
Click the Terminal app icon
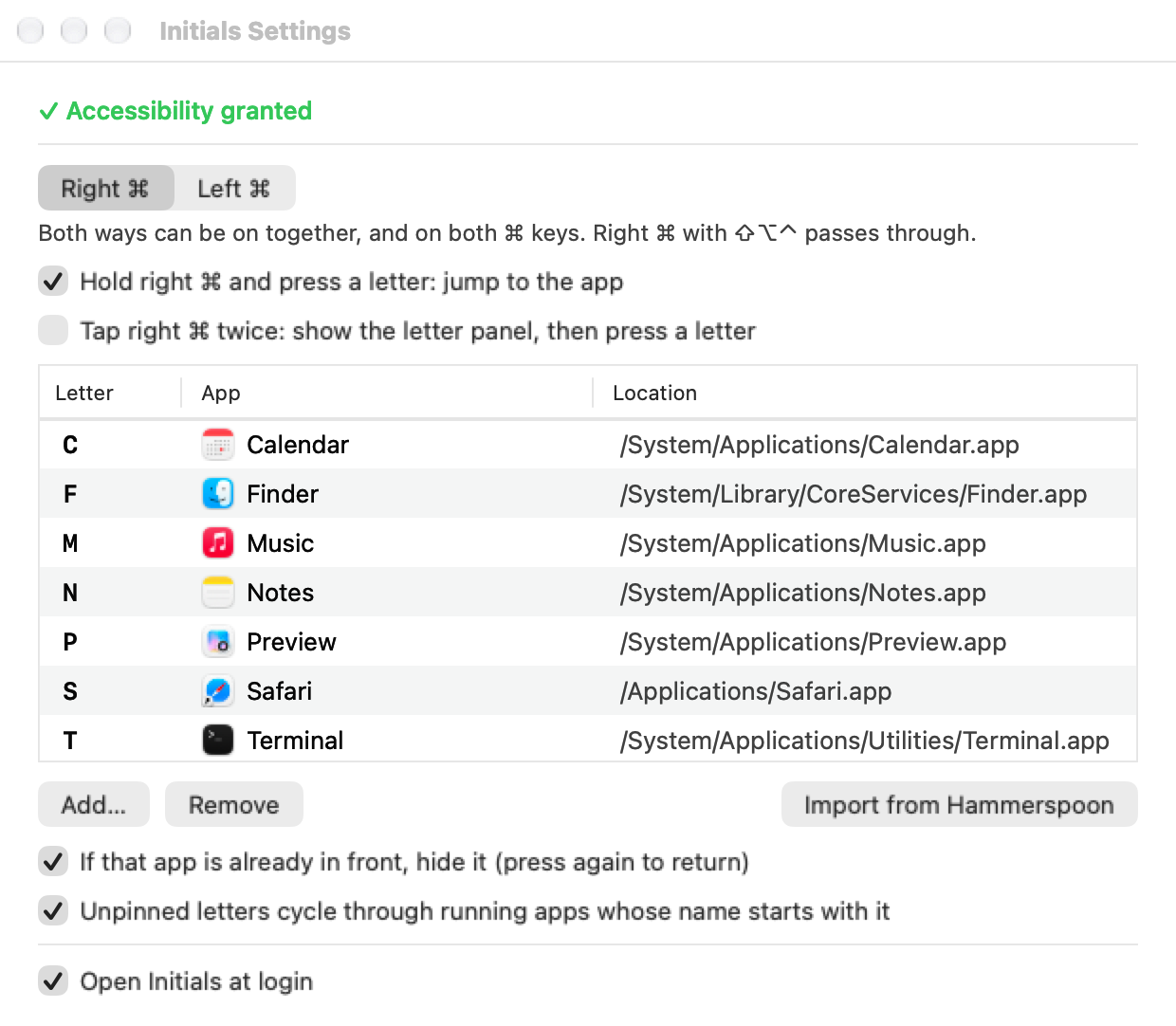(x=218, y=741)
